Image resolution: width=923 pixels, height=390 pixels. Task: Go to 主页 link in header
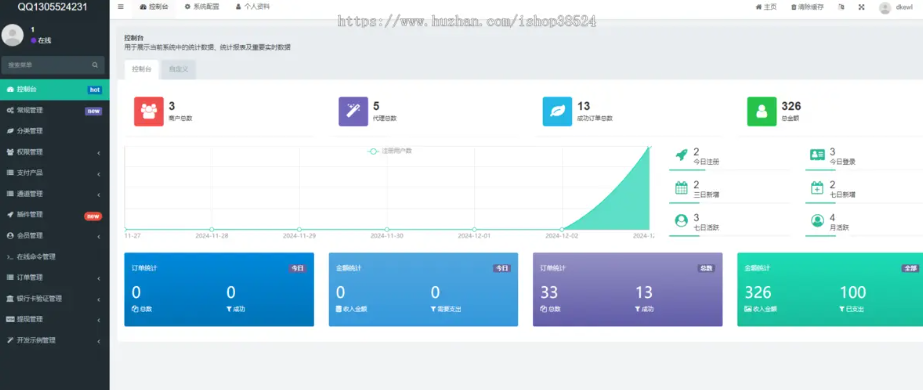click(x=766, y=7)
